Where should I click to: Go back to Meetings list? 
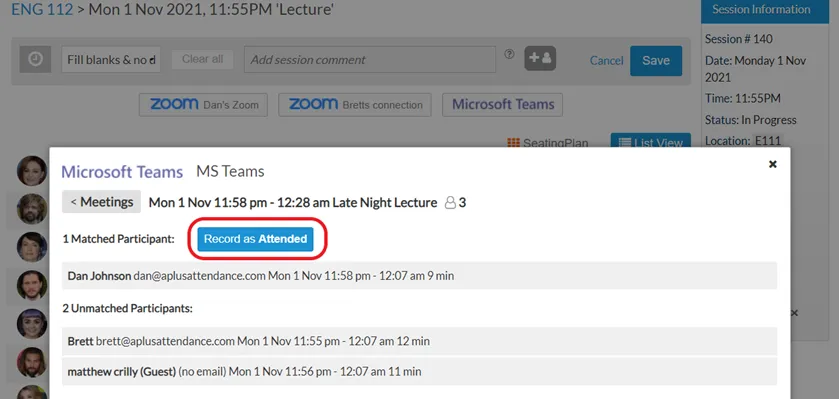(102, 202)
